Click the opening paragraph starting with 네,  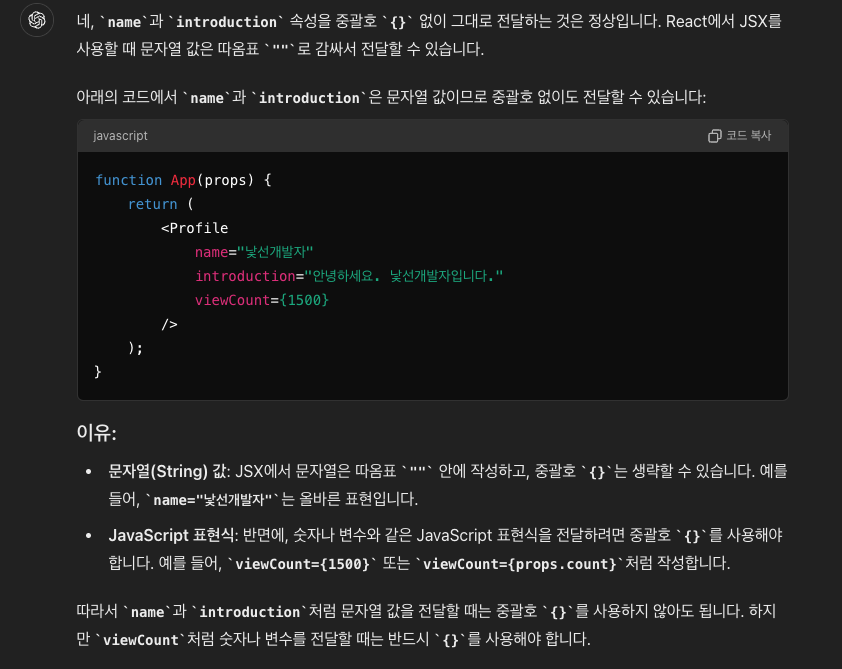(429, 35)
